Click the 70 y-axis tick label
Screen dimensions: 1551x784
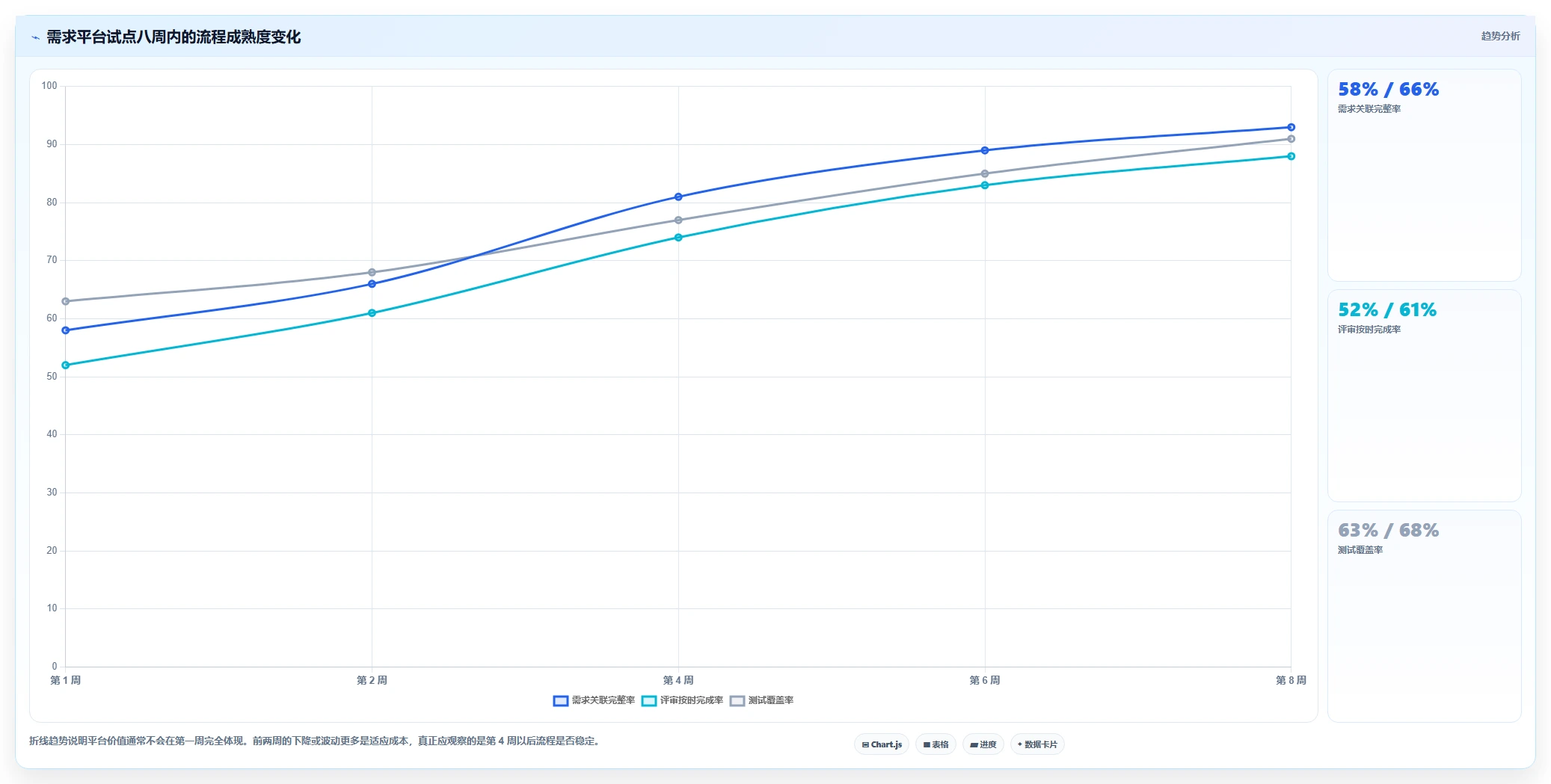coord(52,260)
